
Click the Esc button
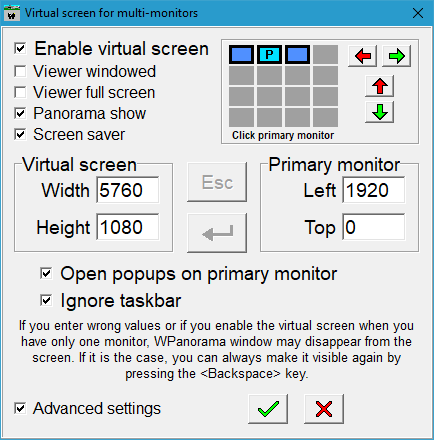pyautogui.click(x=217, y=182)
